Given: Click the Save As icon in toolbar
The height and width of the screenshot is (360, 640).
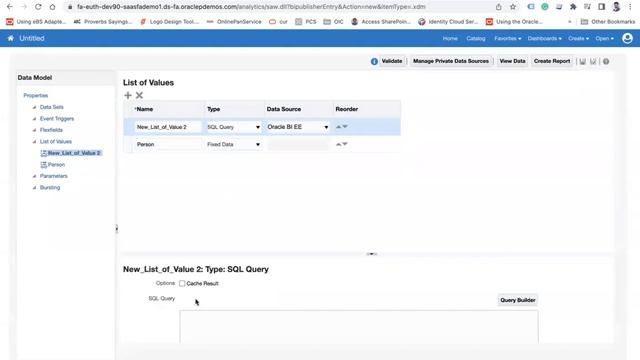Looking at the screenshot, I should click(593, 61).
